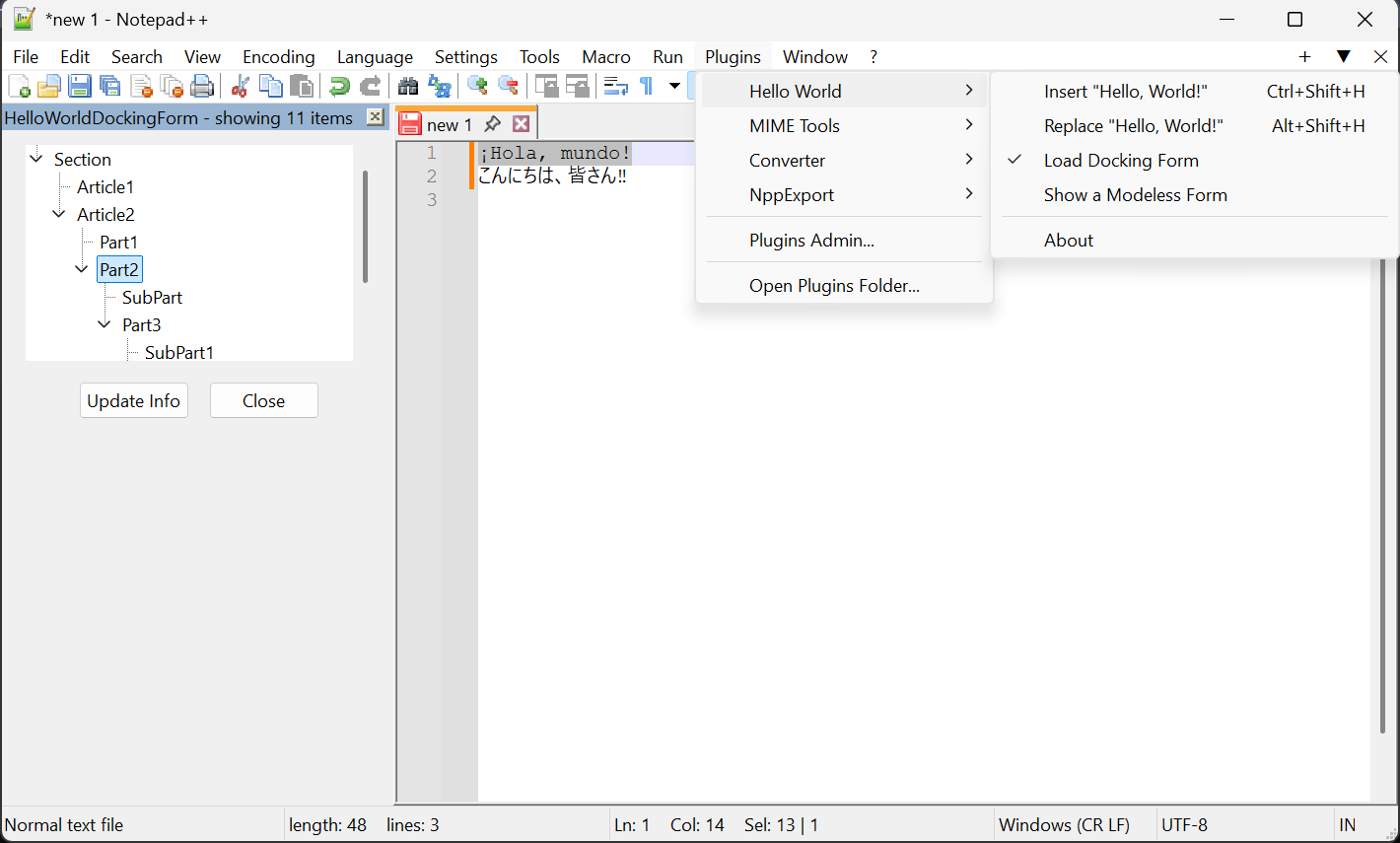Click UTF-8 encoding in status bar
This screenshot has height=843, width=1400.
coord(1184,825)
